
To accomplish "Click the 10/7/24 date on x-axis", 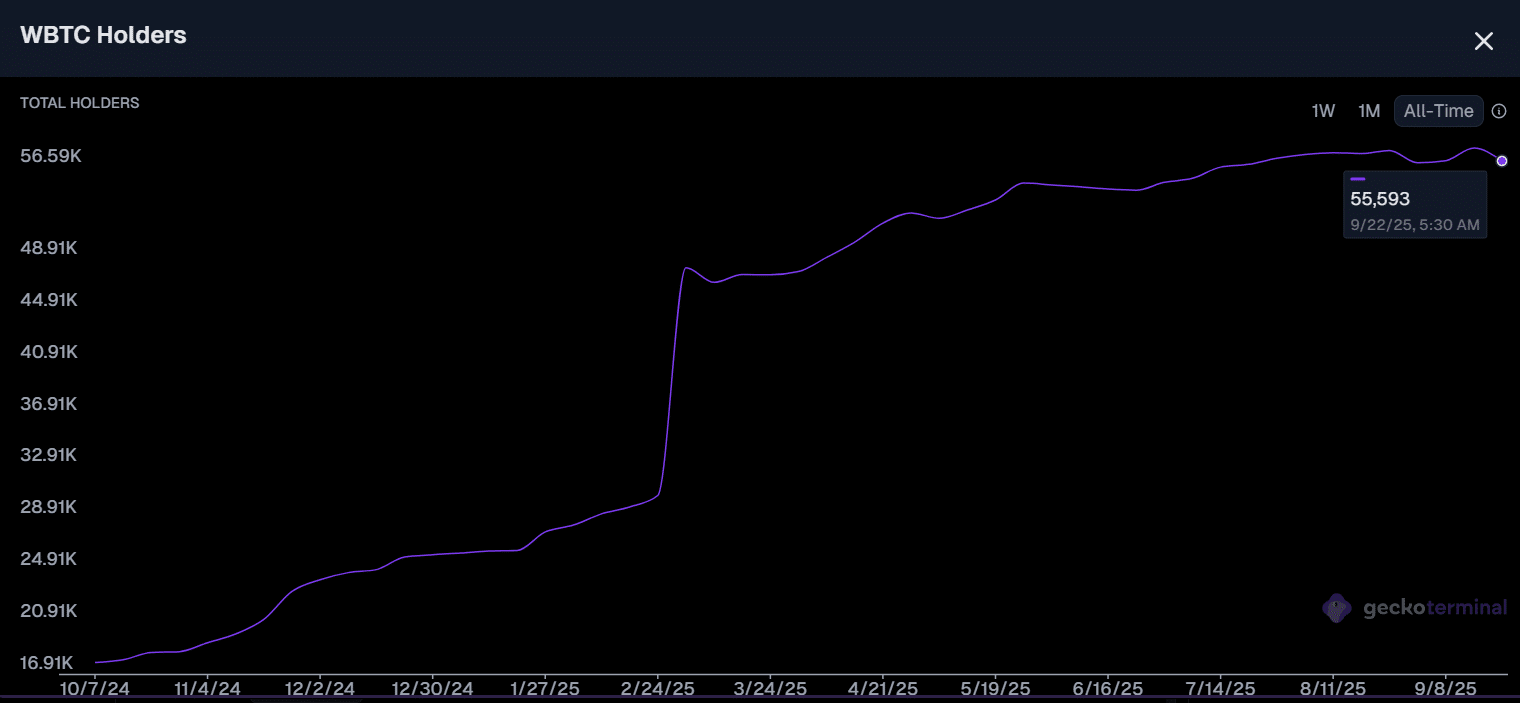I will 94,689.
